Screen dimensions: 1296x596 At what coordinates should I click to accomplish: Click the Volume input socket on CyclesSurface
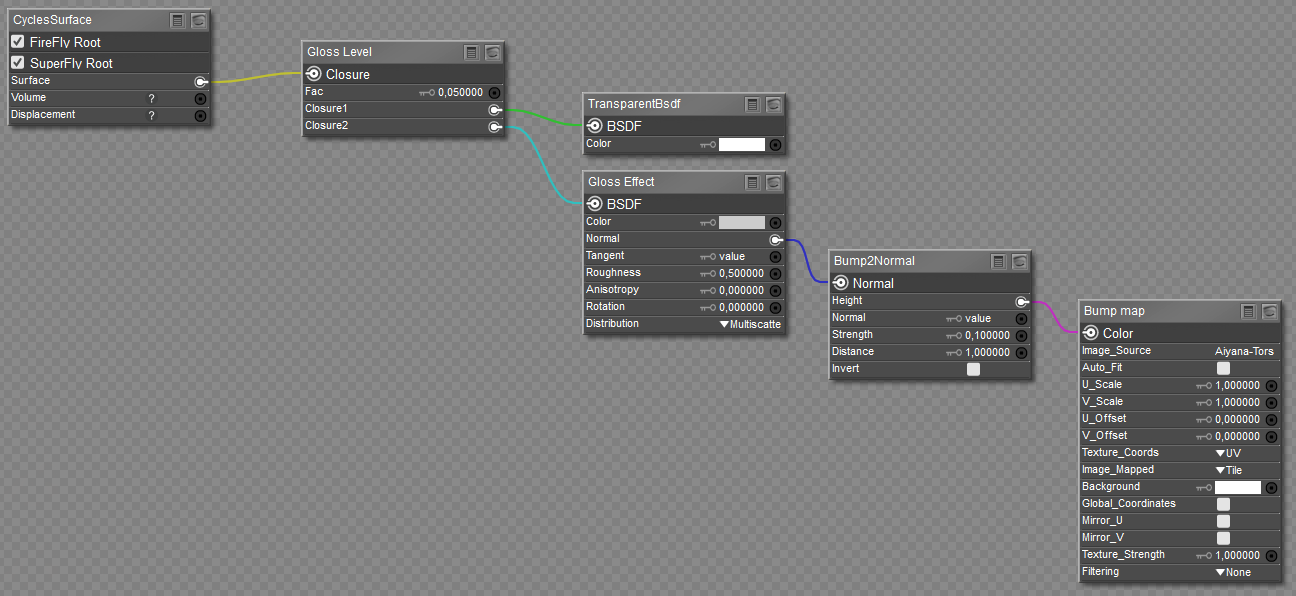click(x=200, y=99)
